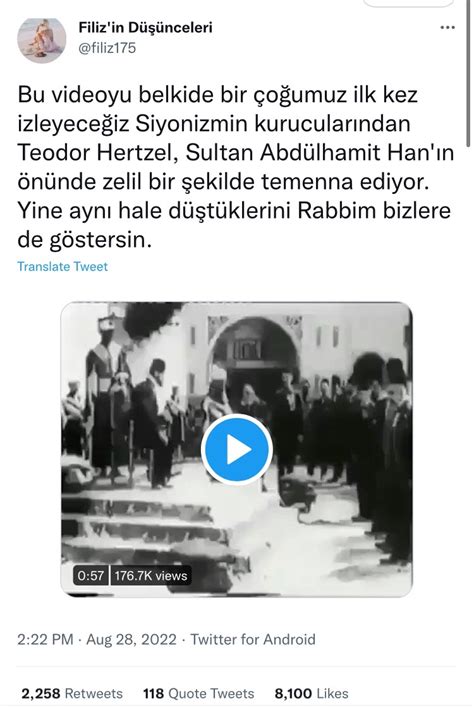474x708 pixels.
Task: Open Filiz'in Düşünceleri profile avatar
Action: (42, 40)
